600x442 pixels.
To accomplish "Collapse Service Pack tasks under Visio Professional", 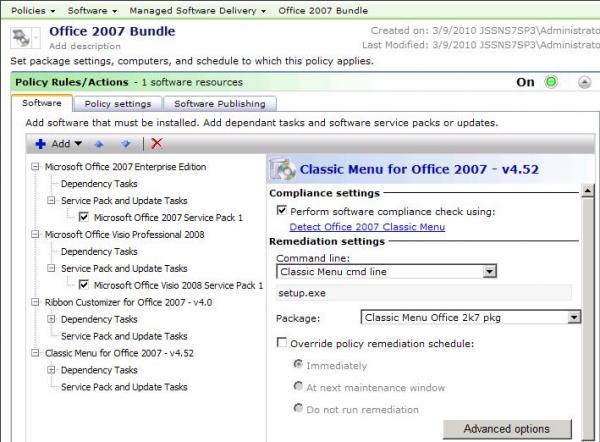I will coord(51,268).
